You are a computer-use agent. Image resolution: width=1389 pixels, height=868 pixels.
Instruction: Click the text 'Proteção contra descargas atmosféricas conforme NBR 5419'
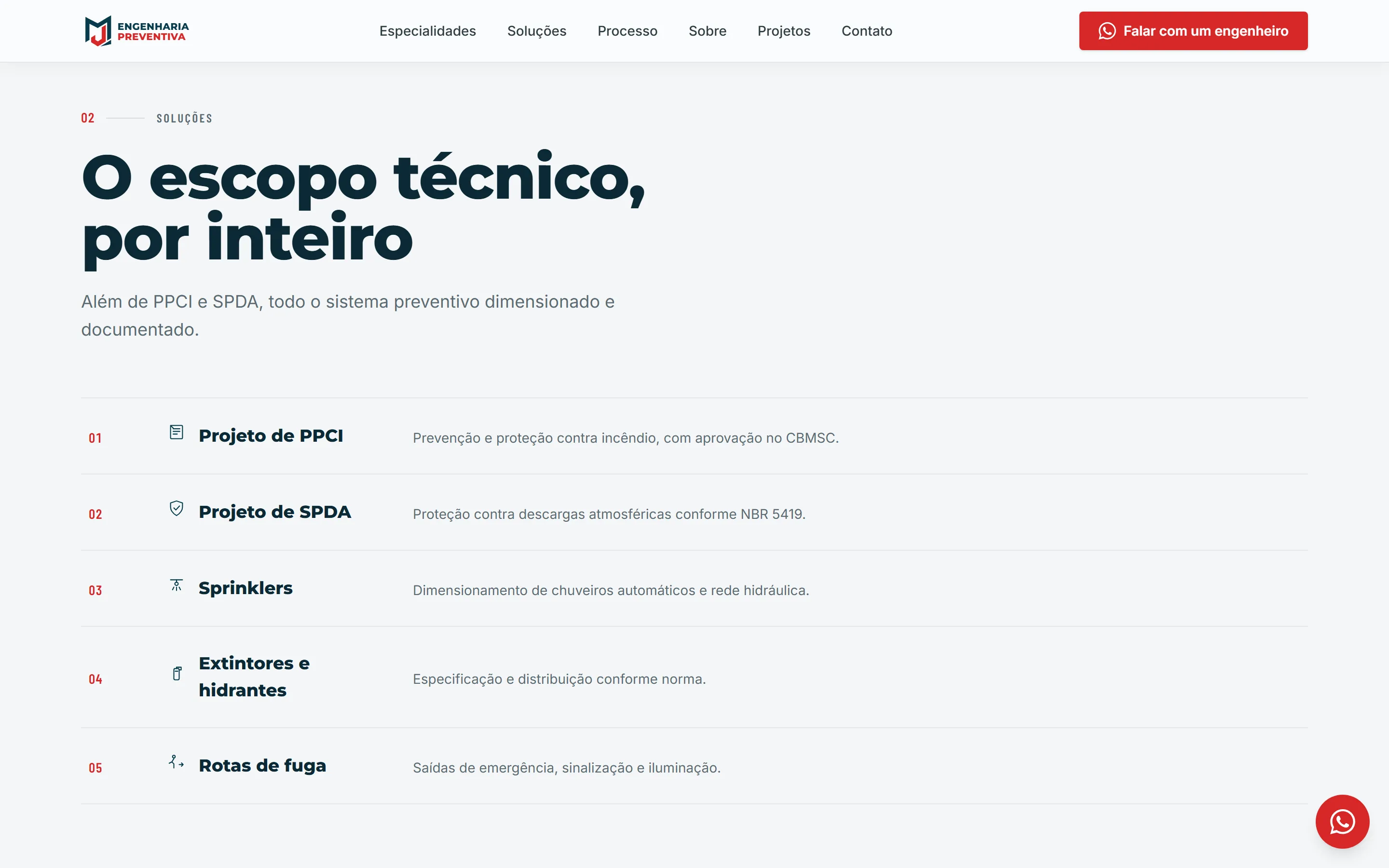pyautogui.click(x=609, y=515)
